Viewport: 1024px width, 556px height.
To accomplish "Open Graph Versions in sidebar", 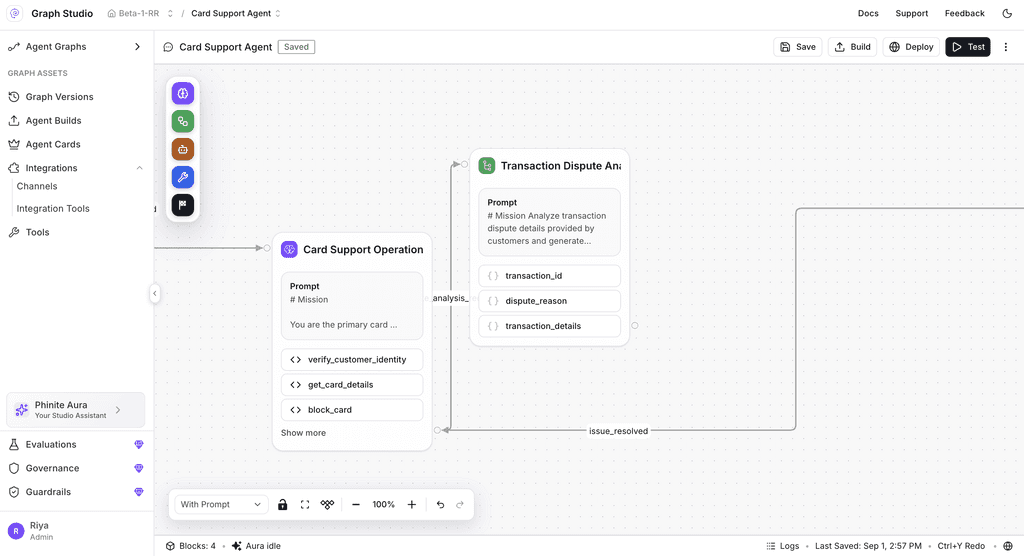I will (59, 97).
